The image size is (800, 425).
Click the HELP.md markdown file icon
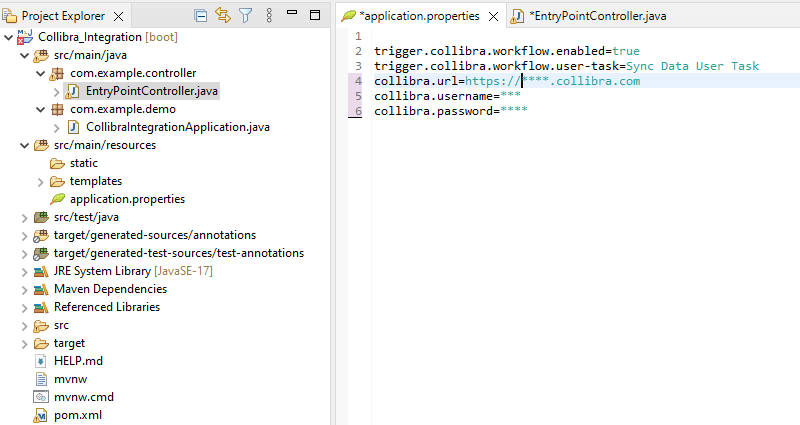pyautogui.click(x=41, y=361)
